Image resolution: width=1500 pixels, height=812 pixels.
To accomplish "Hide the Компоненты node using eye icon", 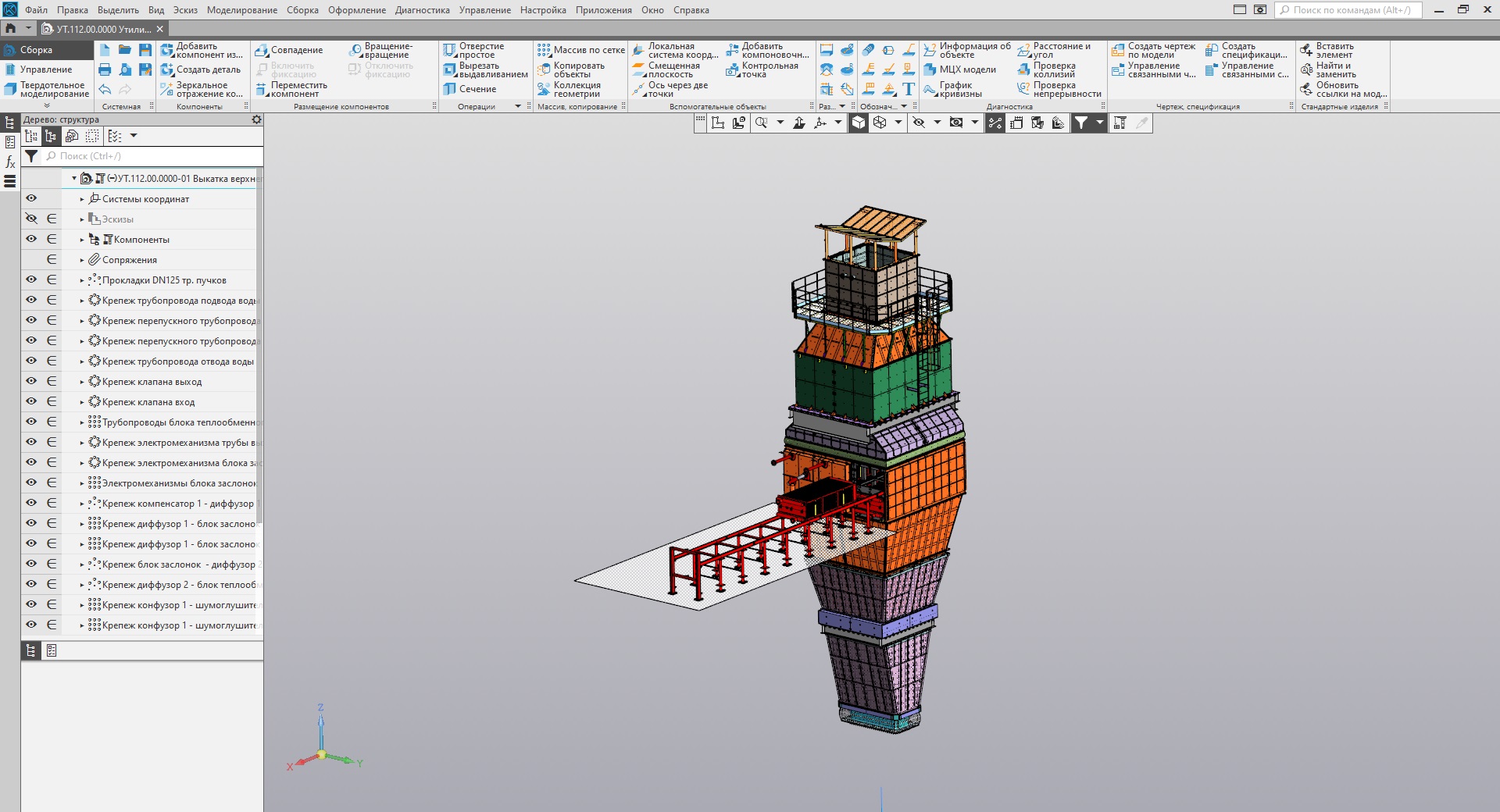I will [31, 239].
